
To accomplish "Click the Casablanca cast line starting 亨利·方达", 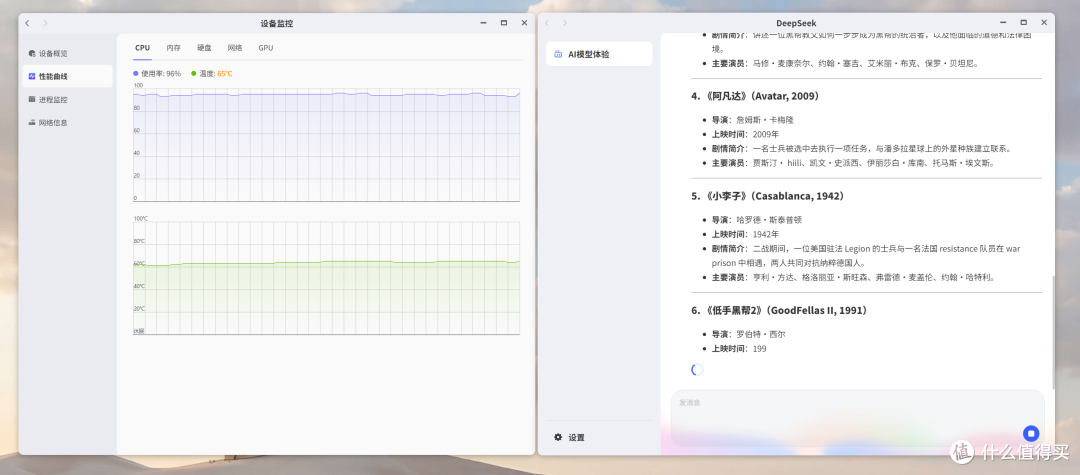I will coord(853,277).
